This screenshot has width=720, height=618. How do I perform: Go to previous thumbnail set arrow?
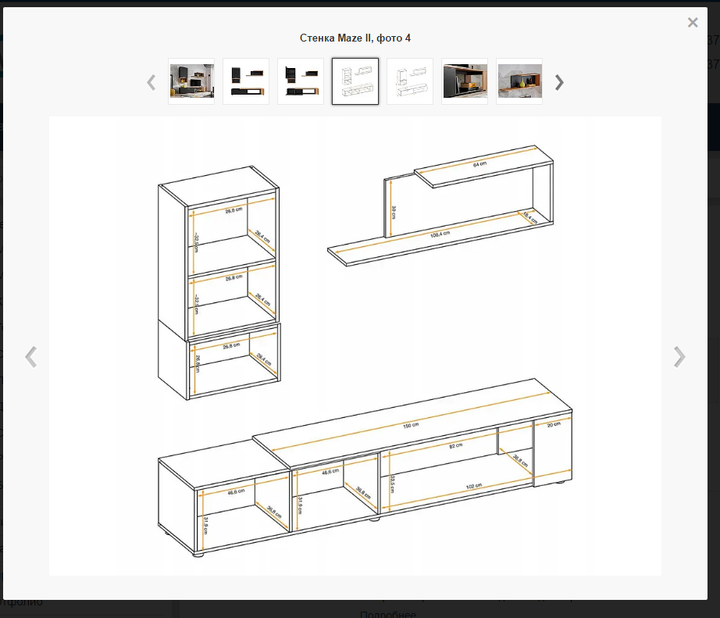151,83
